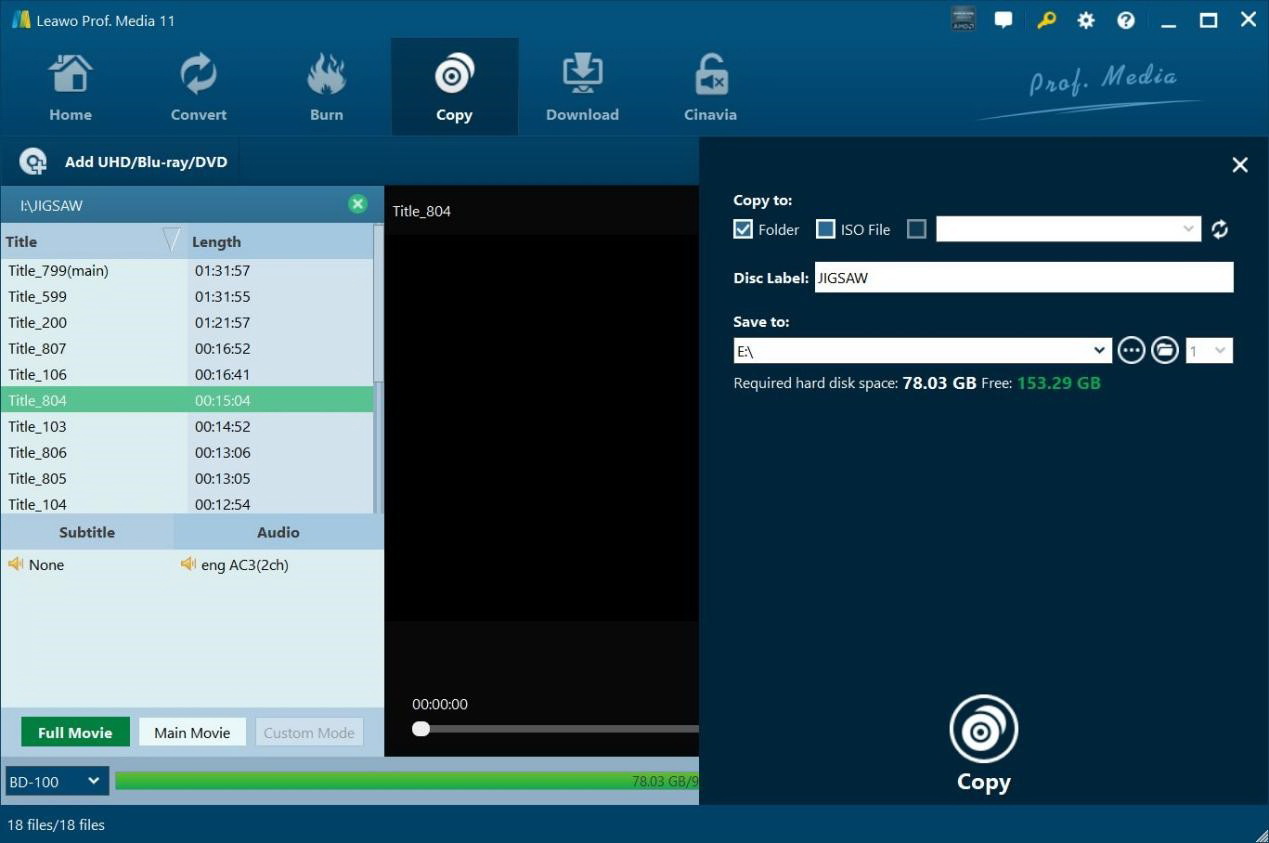The width and height of the screenshot is (1269, 843).
Task: Close the copy settings side panel
Action: pyautogui.click(x=1240, y=165)
